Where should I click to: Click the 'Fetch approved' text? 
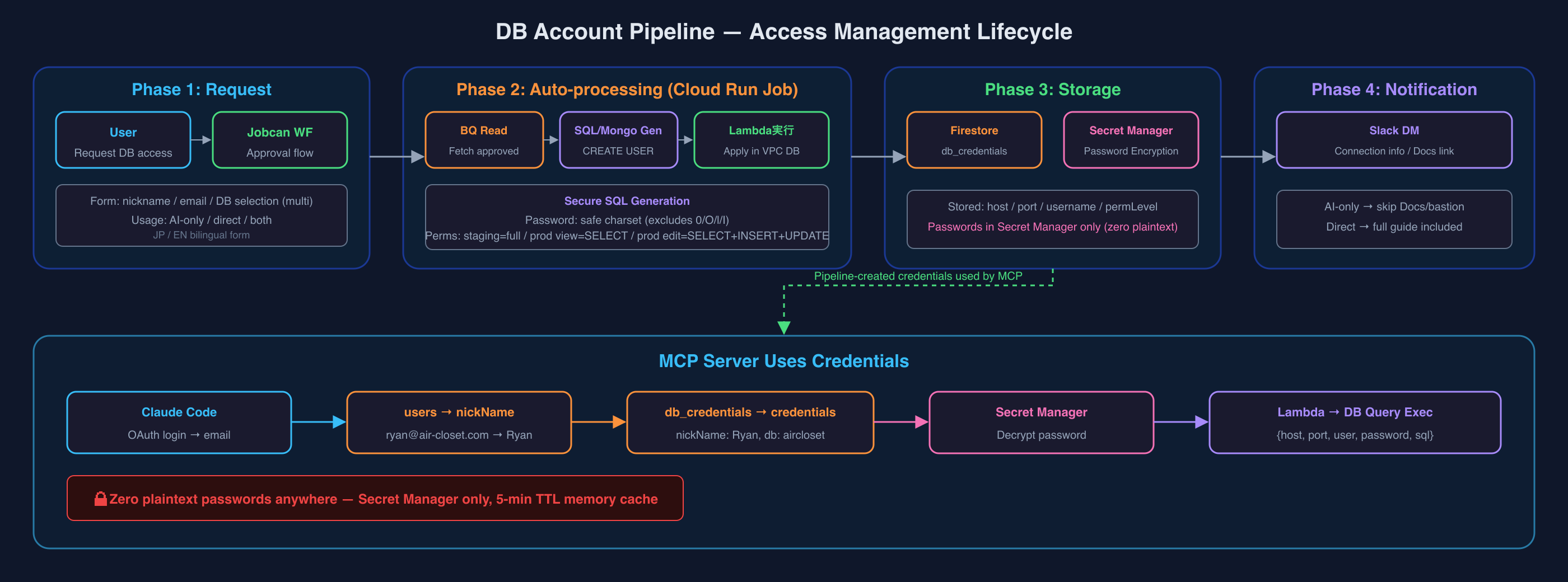484,151
